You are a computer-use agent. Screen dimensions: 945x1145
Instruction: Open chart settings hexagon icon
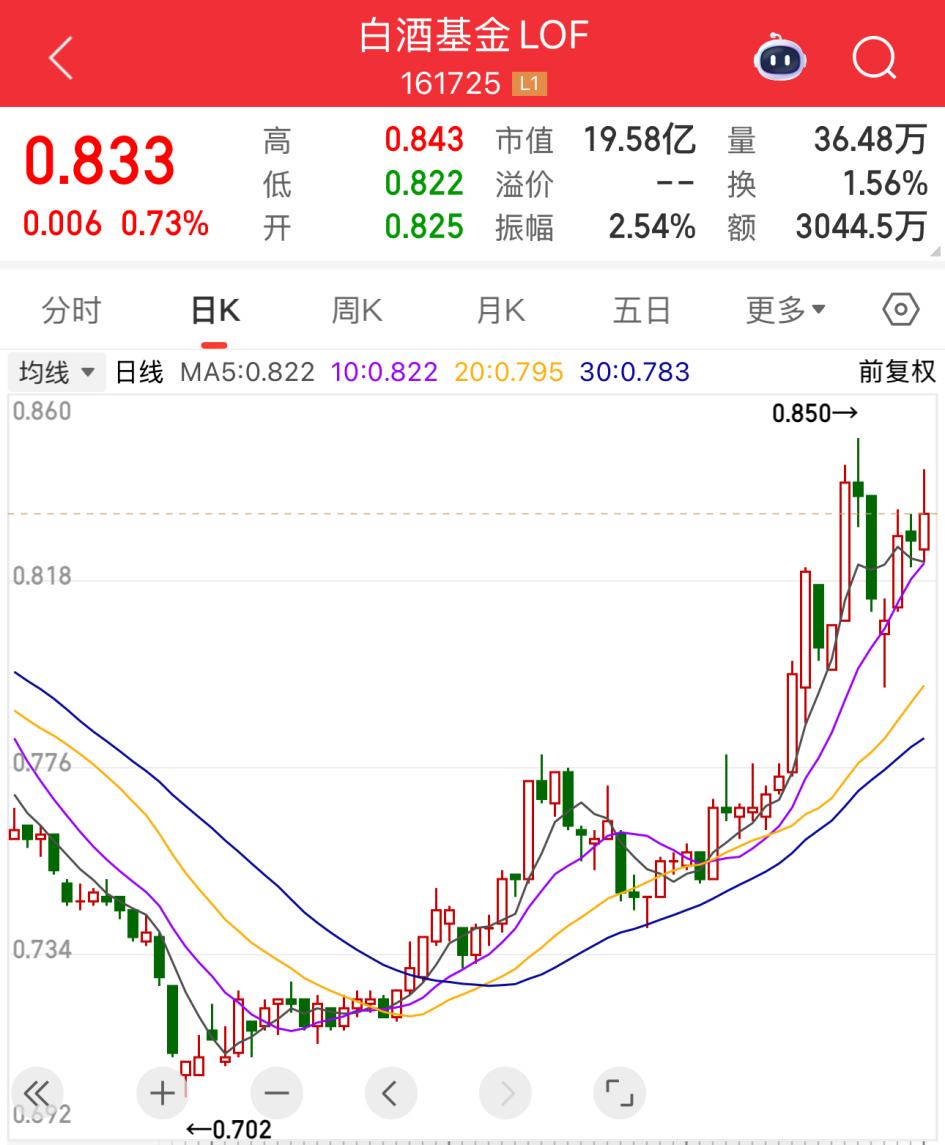900,310
